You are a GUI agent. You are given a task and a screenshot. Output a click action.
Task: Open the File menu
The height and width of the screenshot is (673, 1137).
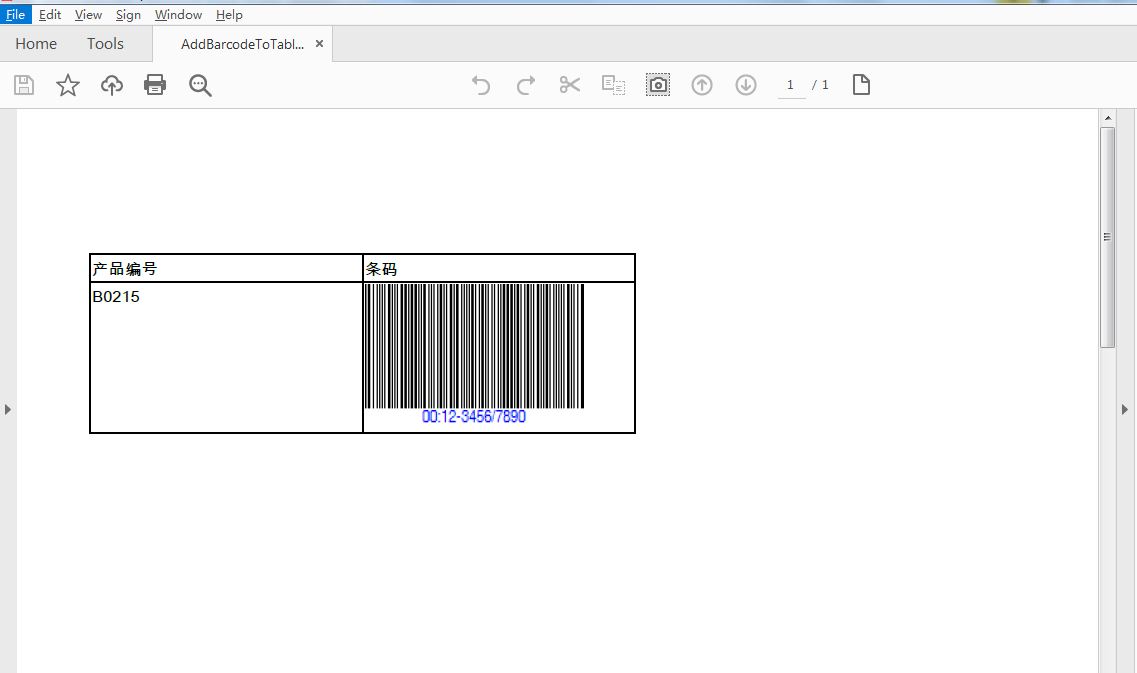point(15,15)
